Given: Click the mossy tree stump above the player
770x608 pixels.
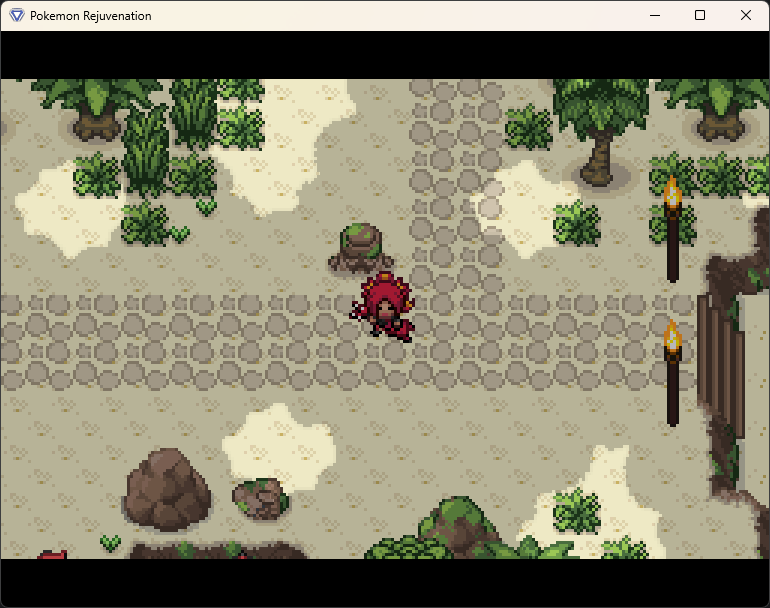Looking at the screenshot, I should [x=361, y=249].
